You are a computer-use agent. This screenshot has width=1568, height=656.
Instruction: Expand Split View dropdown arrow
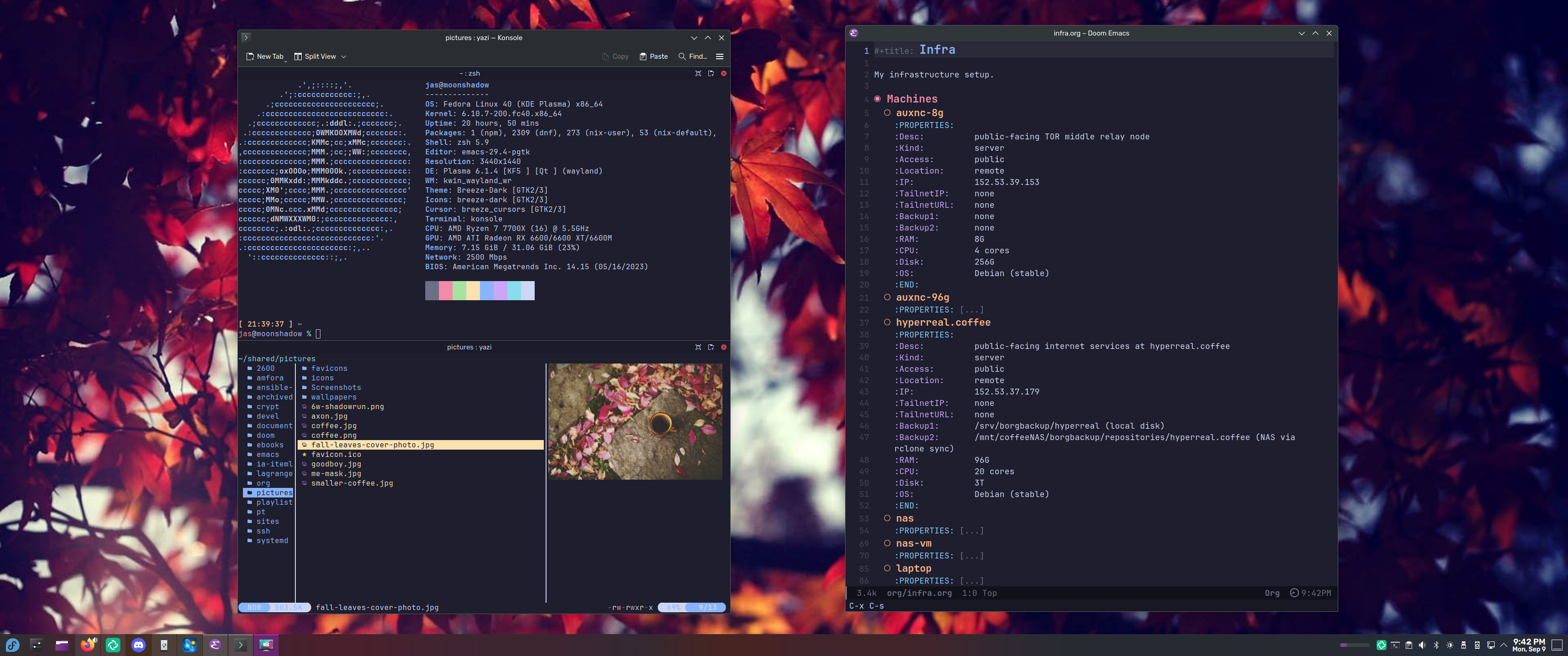click(x=343, y=56)
